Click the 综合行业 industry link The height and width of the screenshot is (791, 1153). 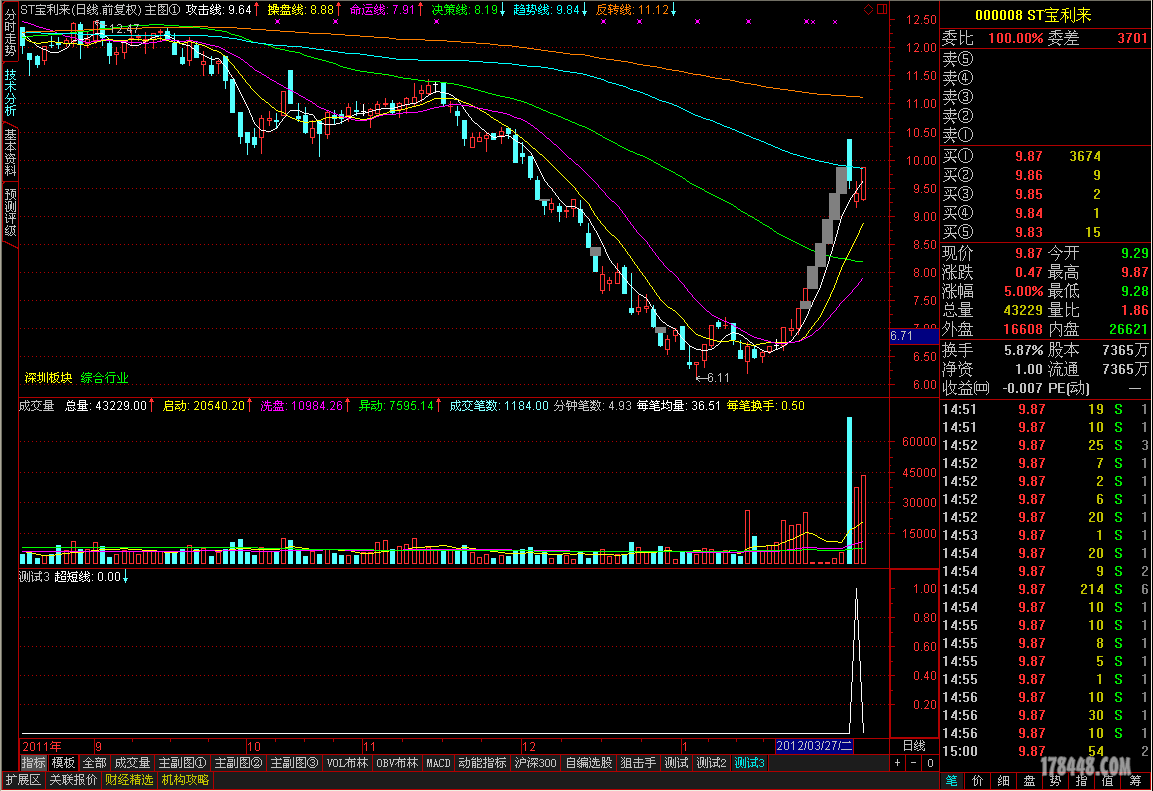(x=104, y=378)
